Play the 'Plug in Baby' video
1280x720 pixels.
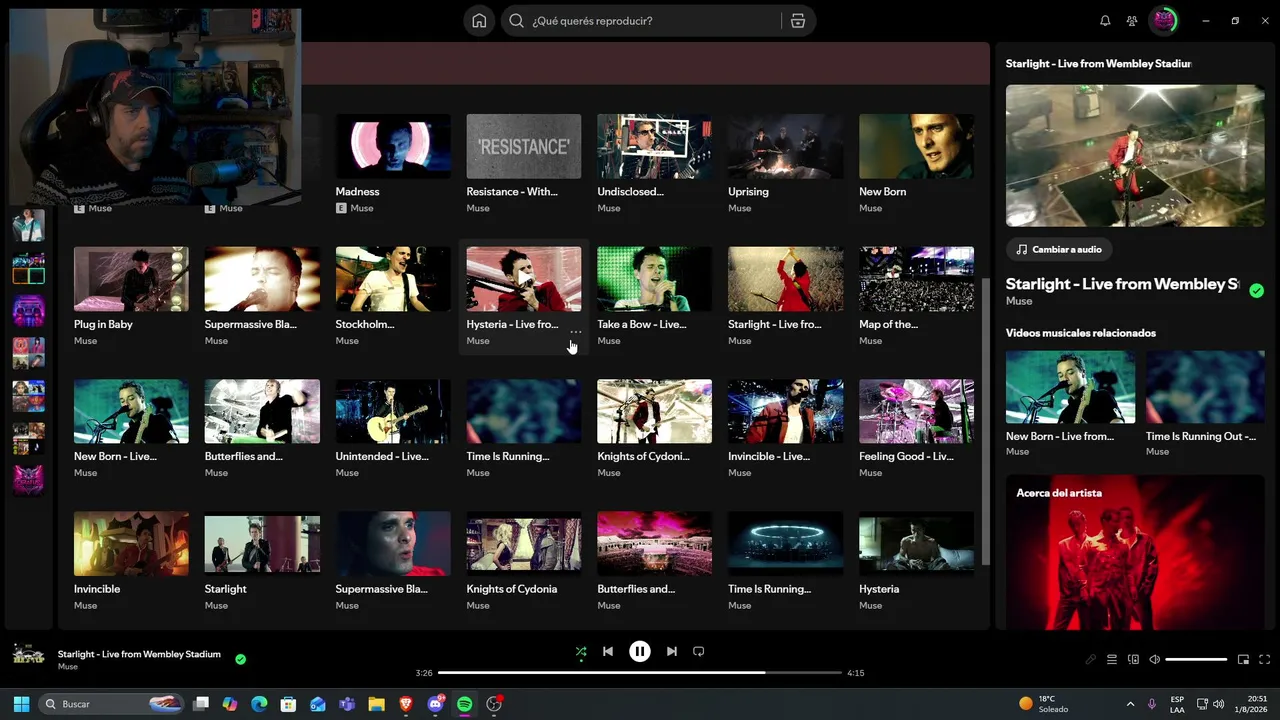click(131, 279)
